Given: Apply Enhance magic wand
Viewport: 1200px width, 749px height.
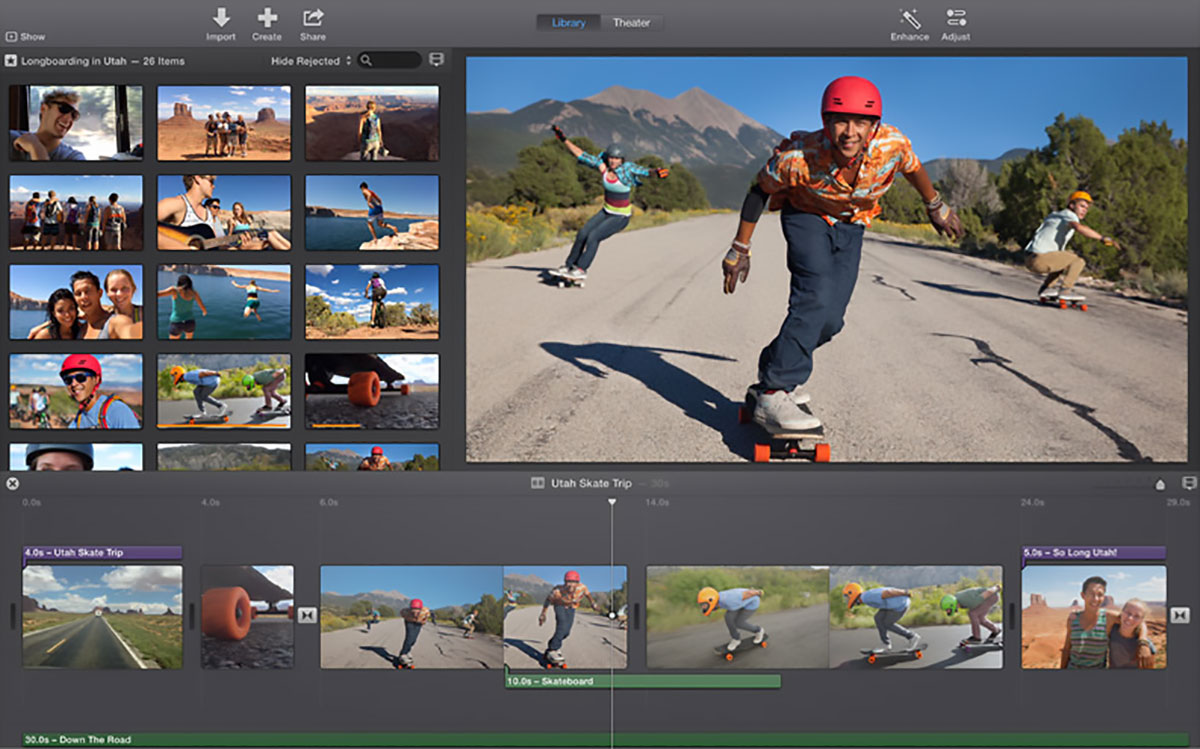Looking at the screenshot, I should click(x=910, y=19).
